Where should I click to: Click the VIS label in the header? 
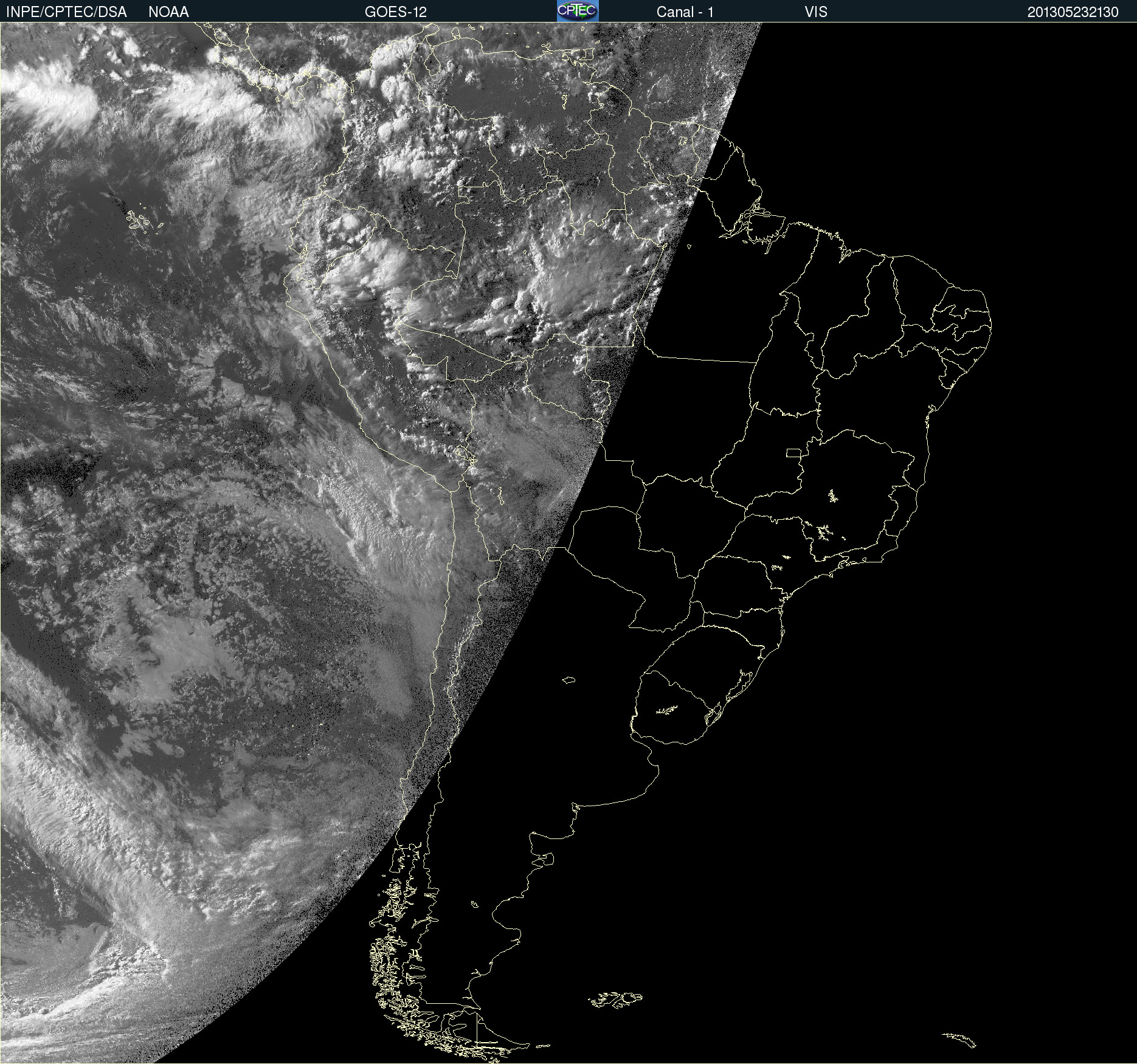(816, 12)
